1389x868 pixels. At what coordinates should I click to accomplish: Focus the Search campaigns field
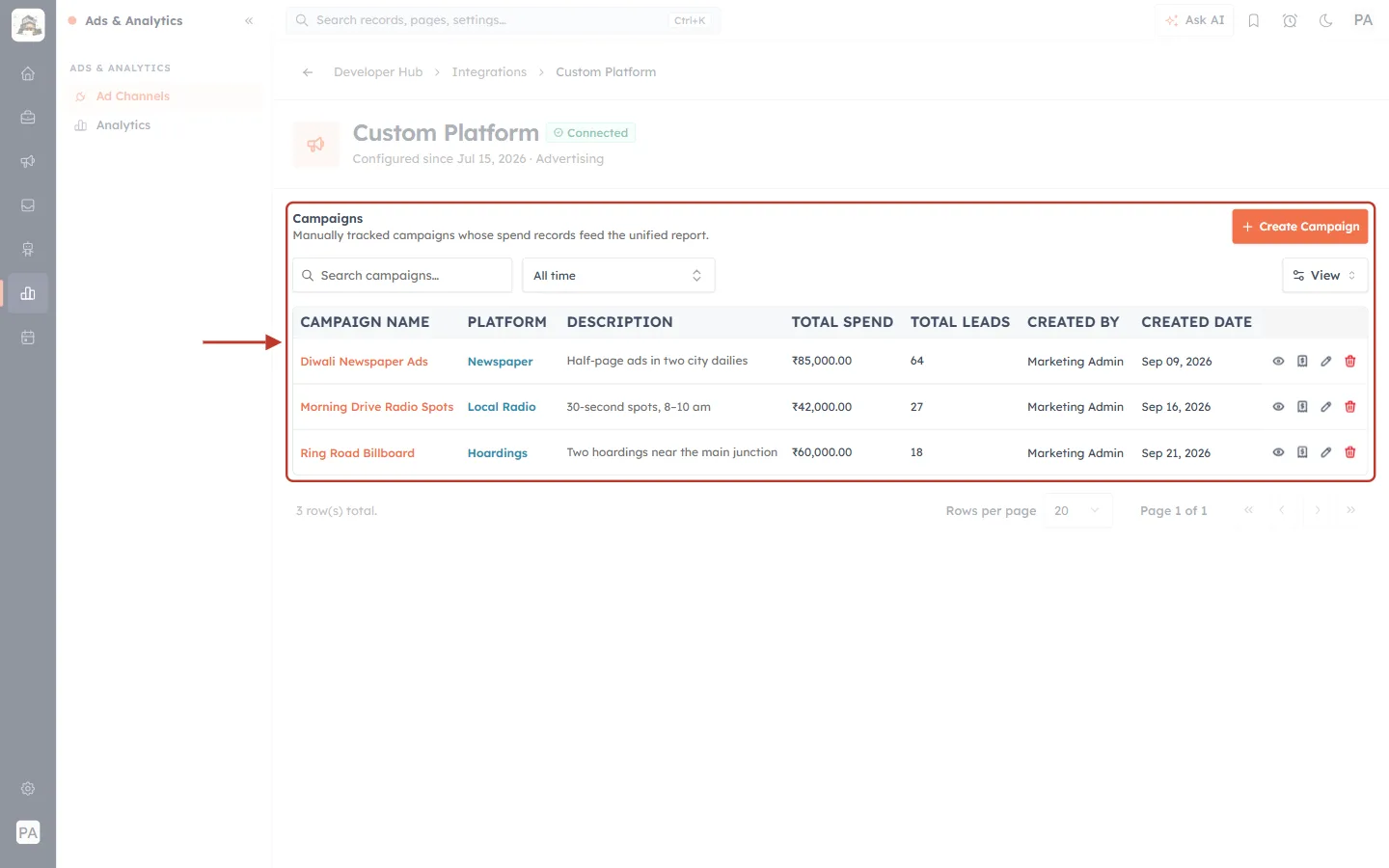click(402, 276)
